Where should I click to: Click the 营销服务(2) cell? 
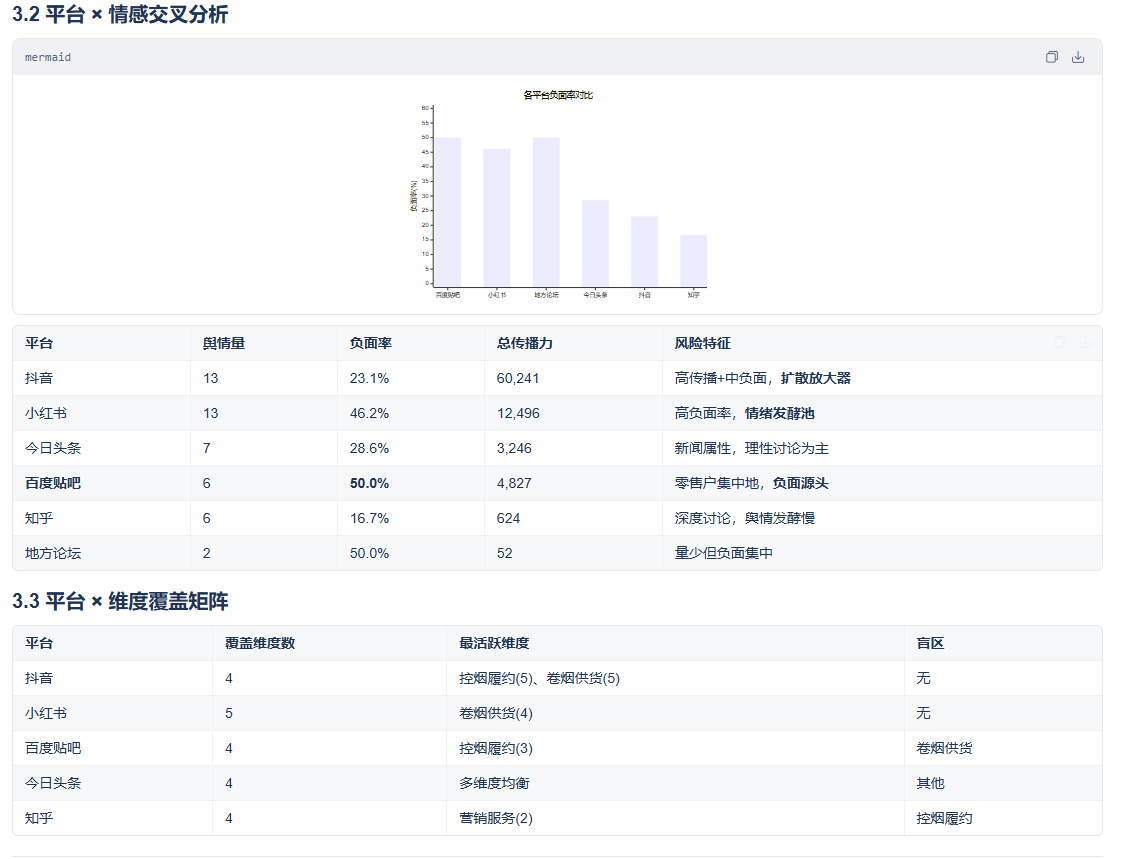tap(496, 818)
